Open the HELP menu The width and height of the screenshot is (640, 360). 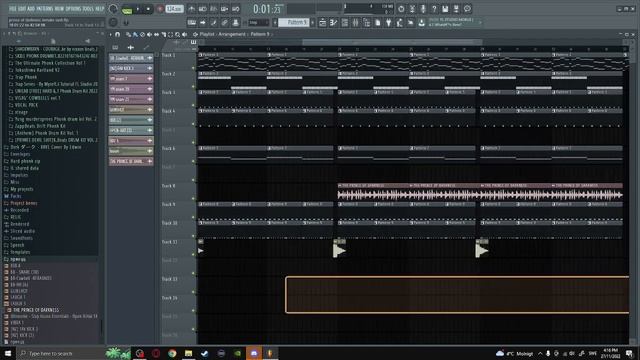100,8
